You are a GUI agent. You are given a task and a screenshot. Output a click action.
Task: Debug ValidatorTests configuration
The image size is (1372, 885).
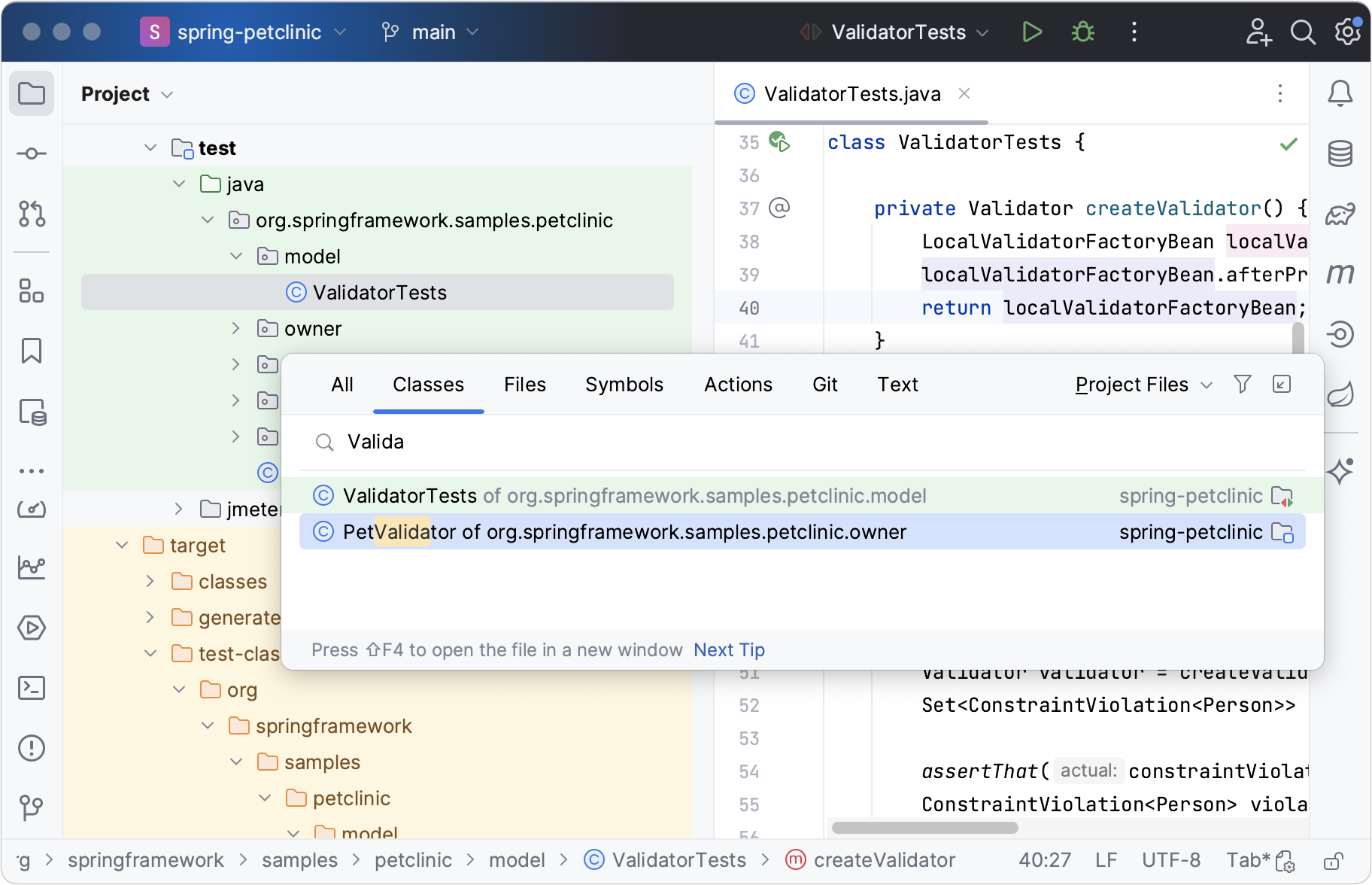point(1083,32)
